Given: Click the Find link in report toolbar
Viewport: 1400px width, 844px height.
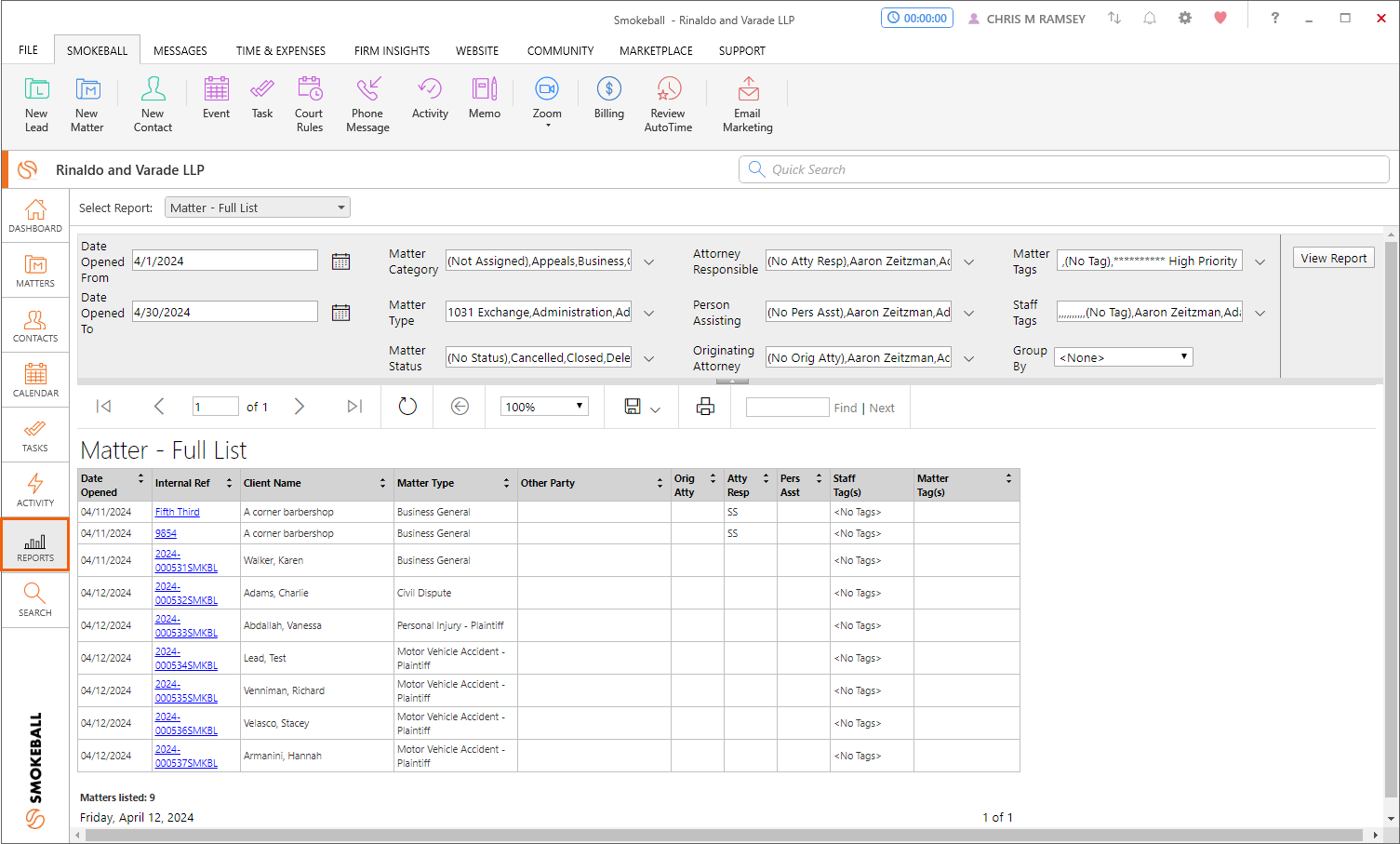Looking at the screenshot, I should click(846, 408).
